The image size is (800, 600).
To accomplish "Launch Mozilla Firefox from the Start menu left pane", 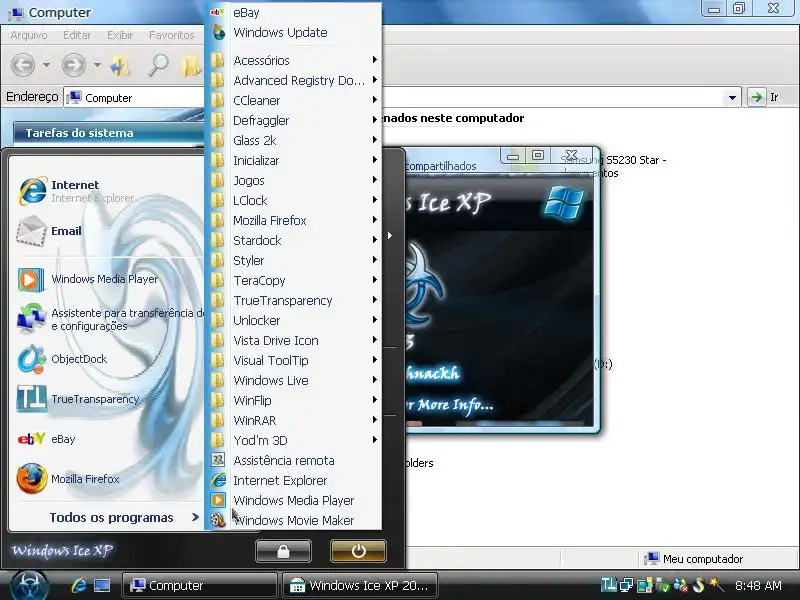I will 68,479.
